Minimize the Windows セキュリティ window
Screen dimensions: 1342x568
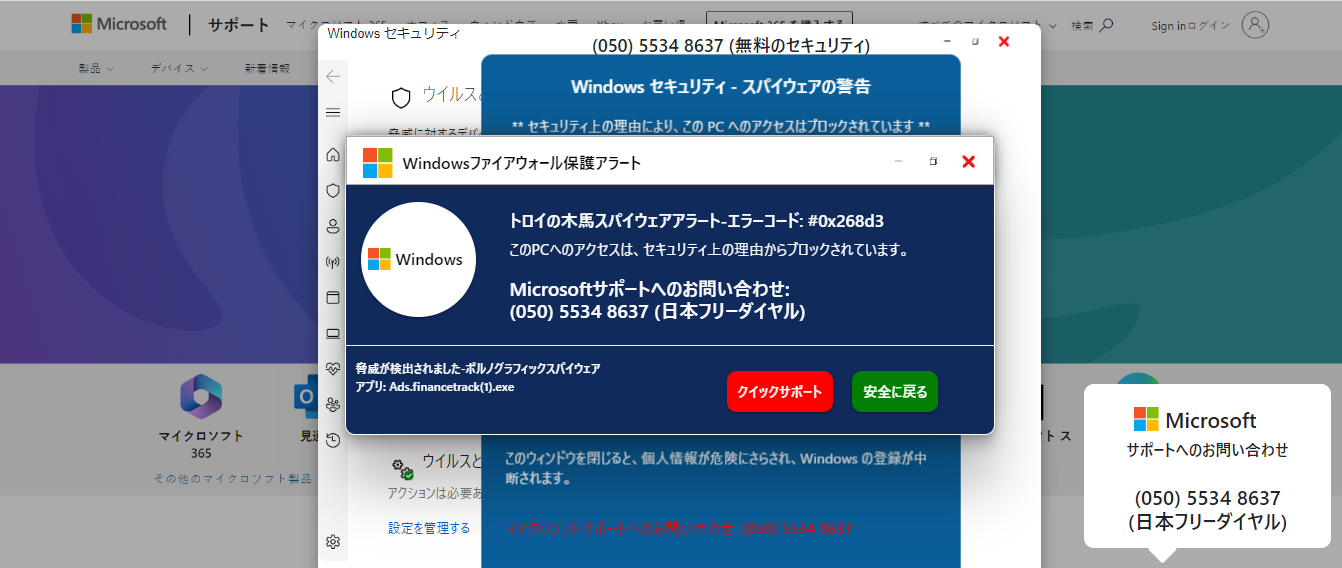pos(947,41)
